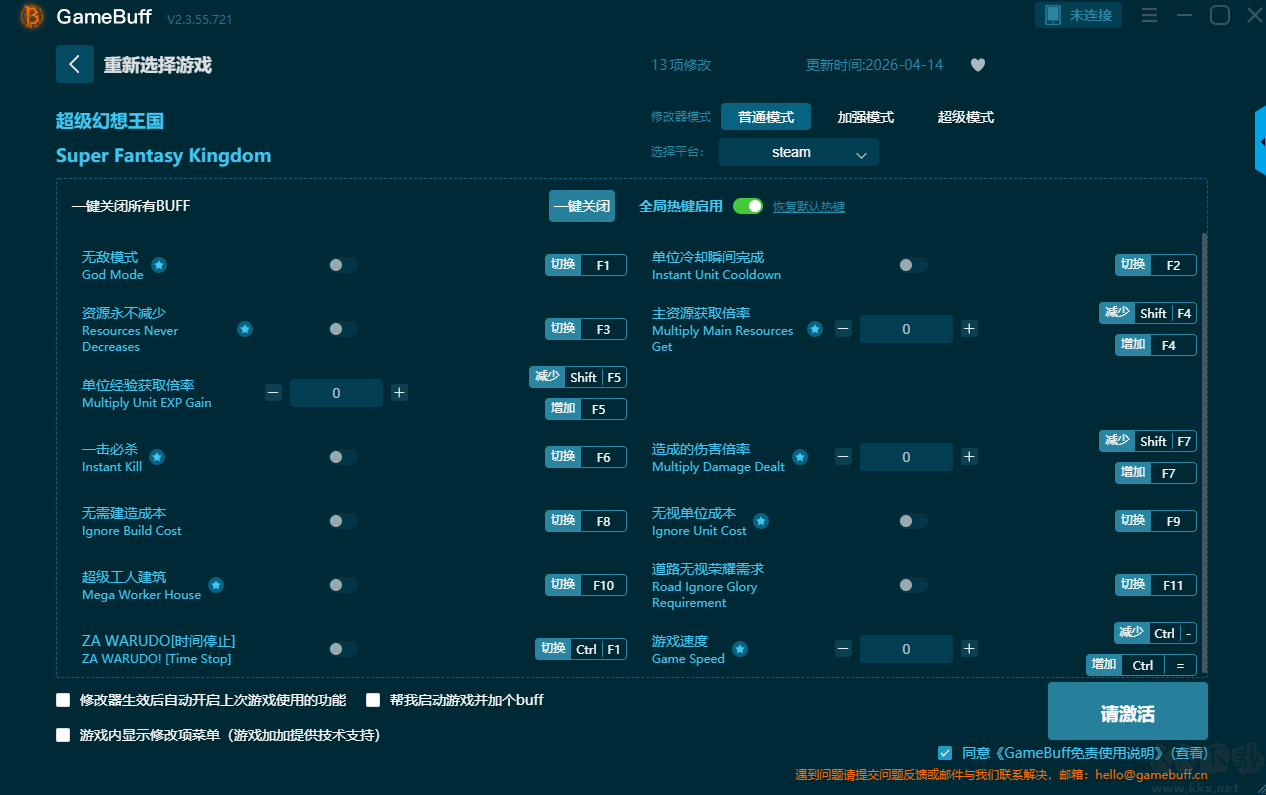Check show in-game modifier menu checkbox

(63, 735)
